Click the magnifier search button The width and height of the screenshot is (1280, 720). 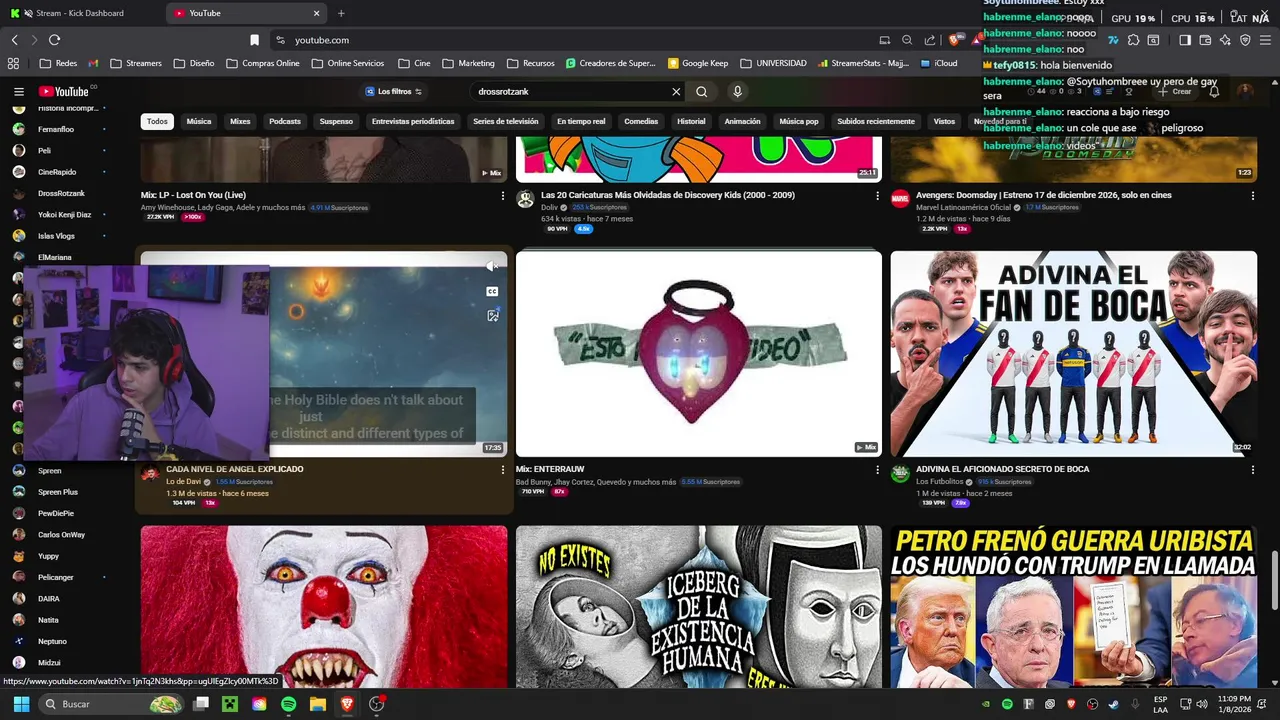point(702,91)
